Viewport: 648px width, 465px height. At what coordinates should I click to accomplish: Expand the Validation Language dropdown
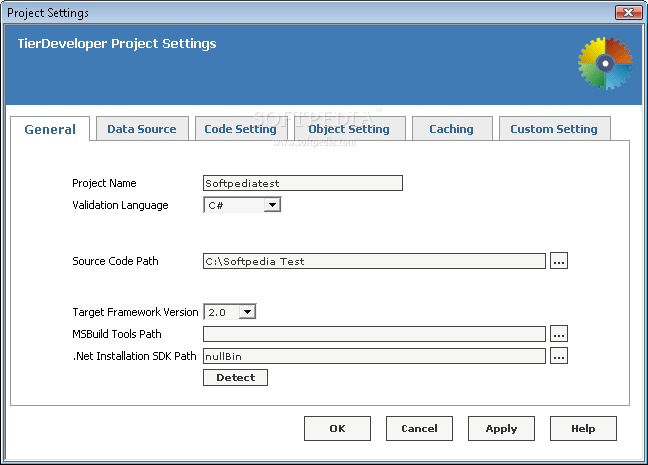pos(272,205)
